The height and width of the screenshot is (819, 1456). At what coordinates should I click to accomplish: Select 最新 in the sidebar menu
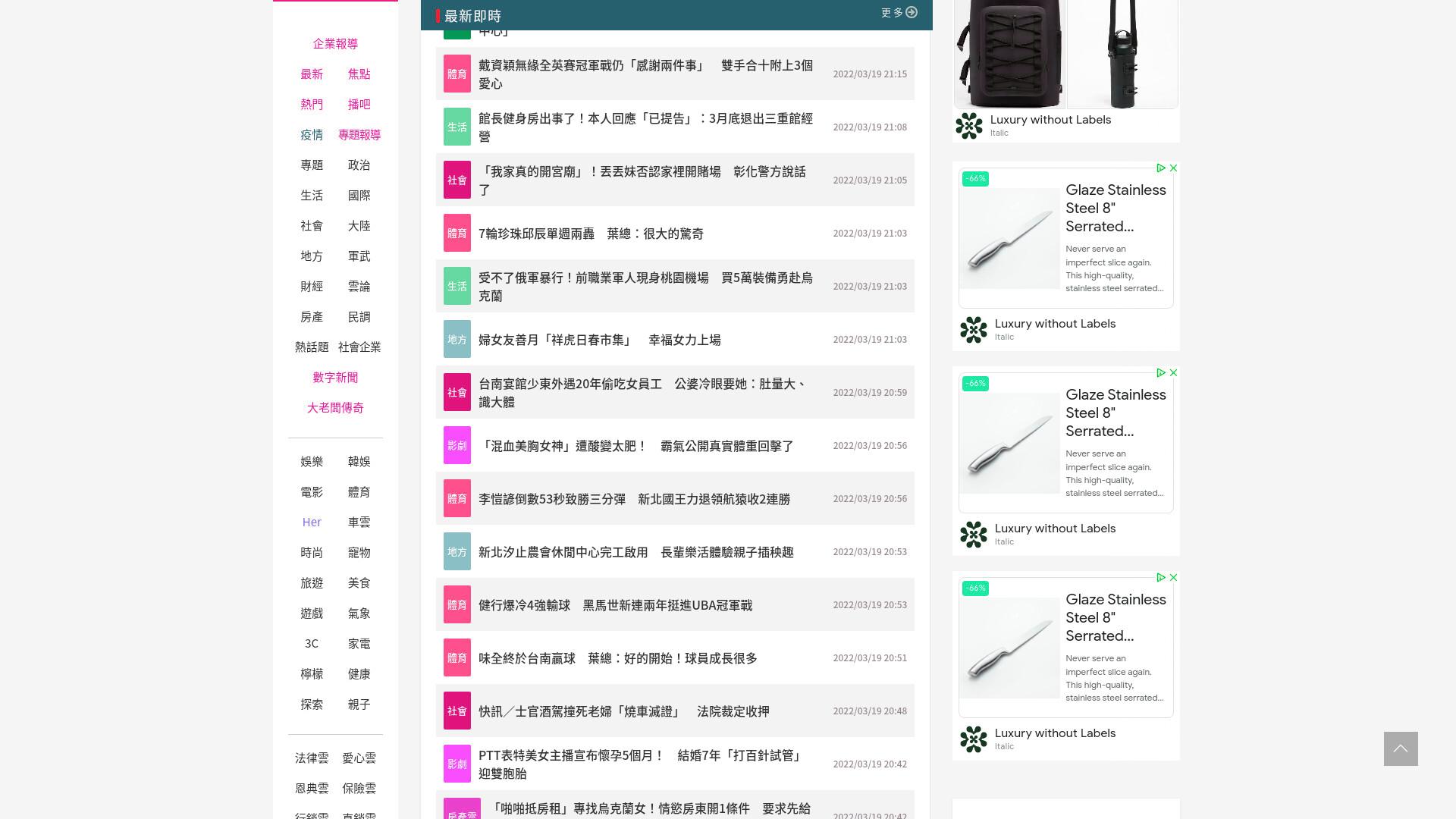tap(312, 74)
